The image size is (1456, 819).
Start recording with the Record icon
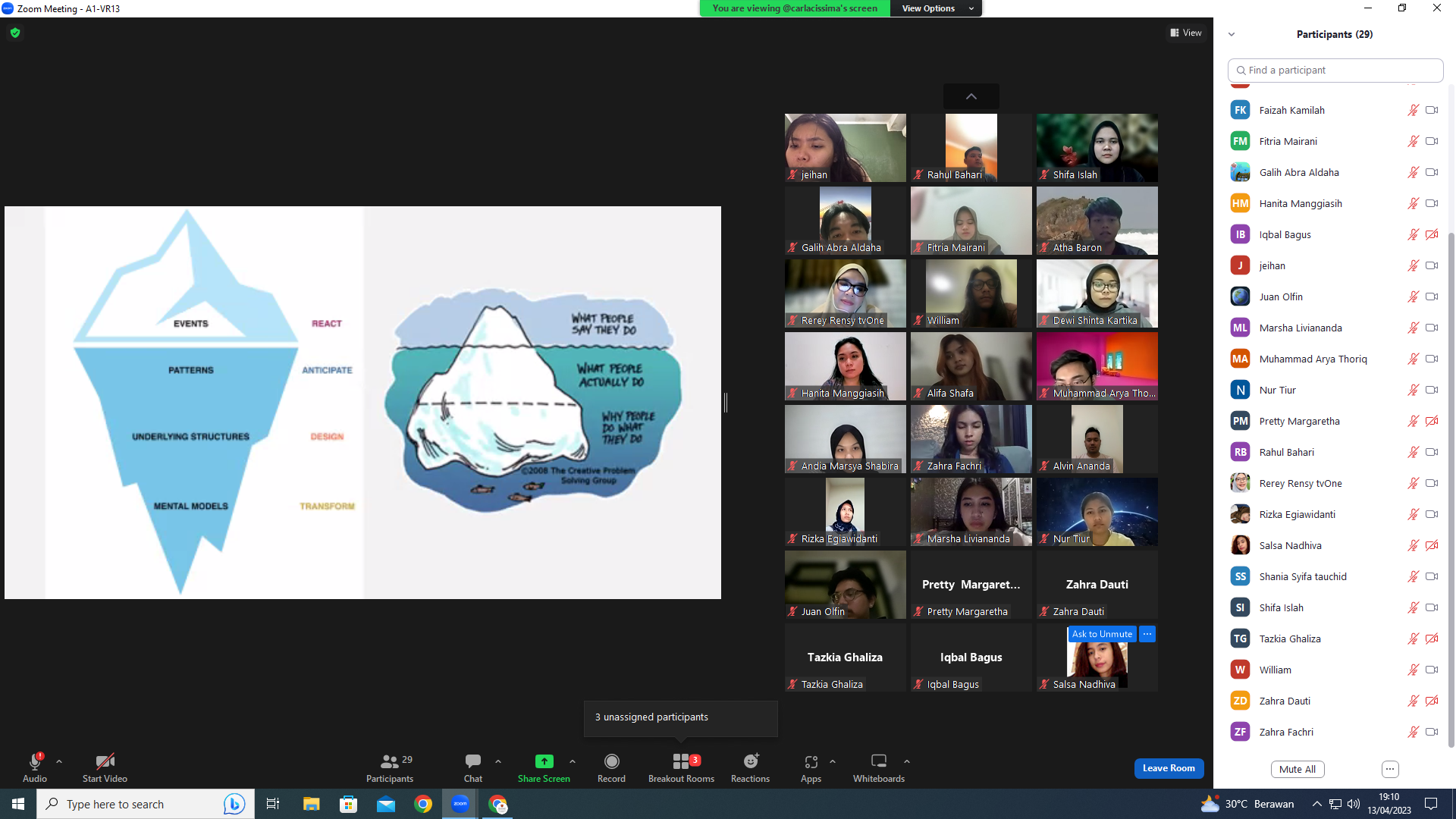[612, 761]
